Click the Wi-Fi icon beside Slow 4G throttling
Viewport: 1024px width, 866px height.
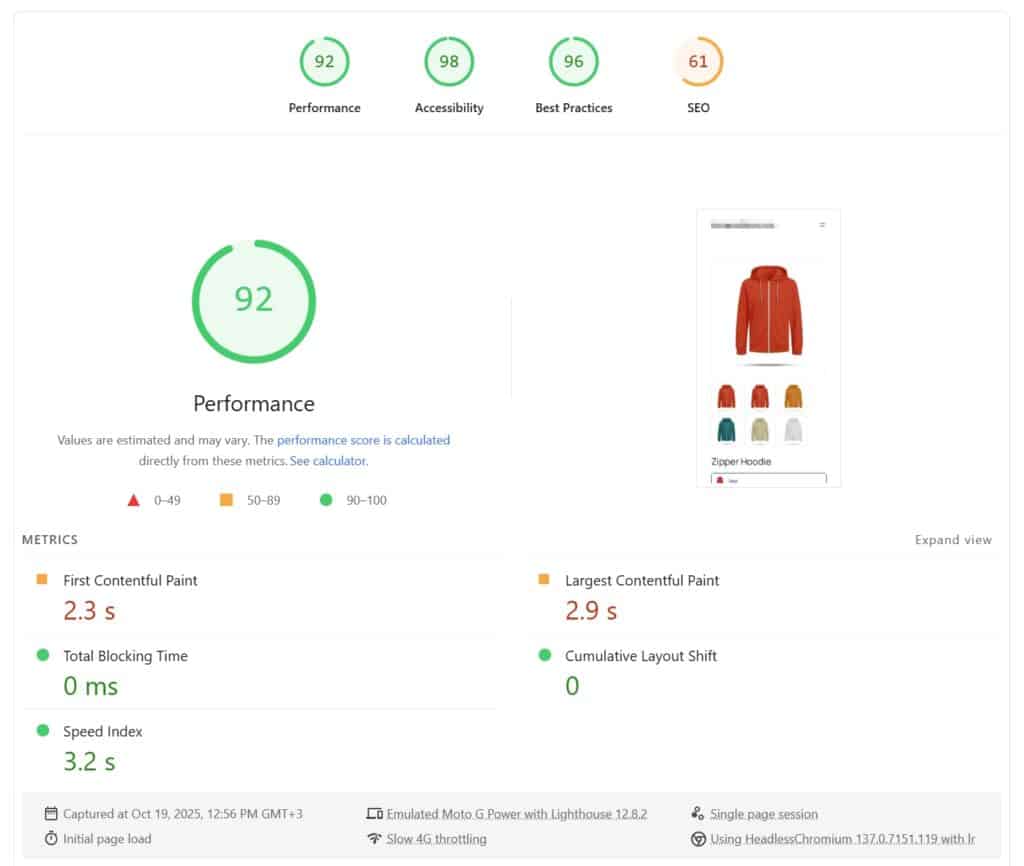(x=375, y=838)
